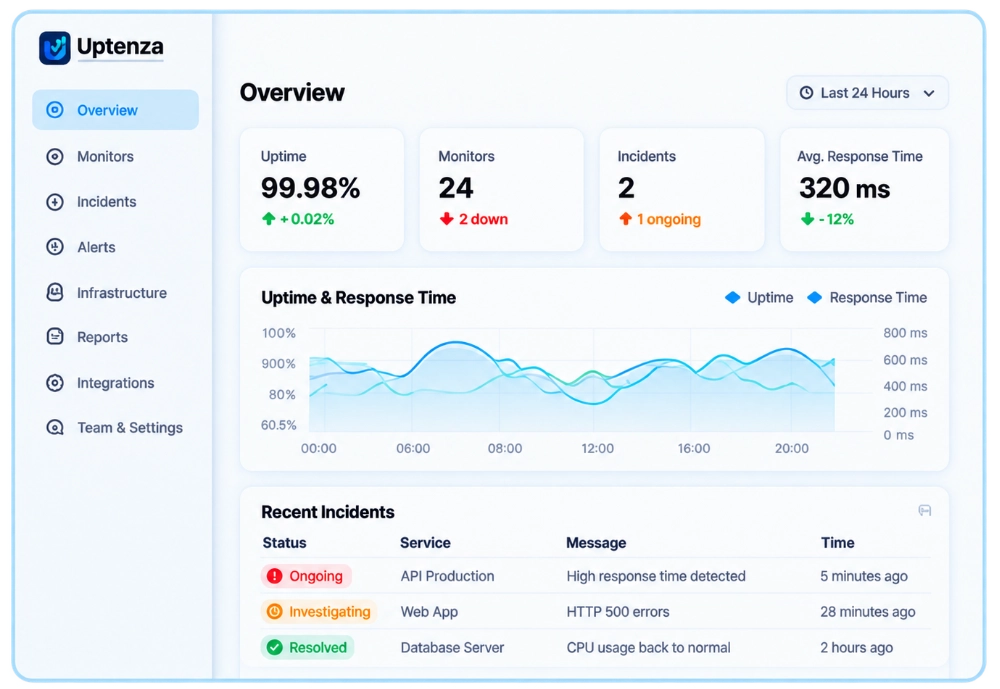The width and height of the screenshot is (1000, 689).
Task: Click the 5 minutes ago time cell
Action: [x=864, y=576]
